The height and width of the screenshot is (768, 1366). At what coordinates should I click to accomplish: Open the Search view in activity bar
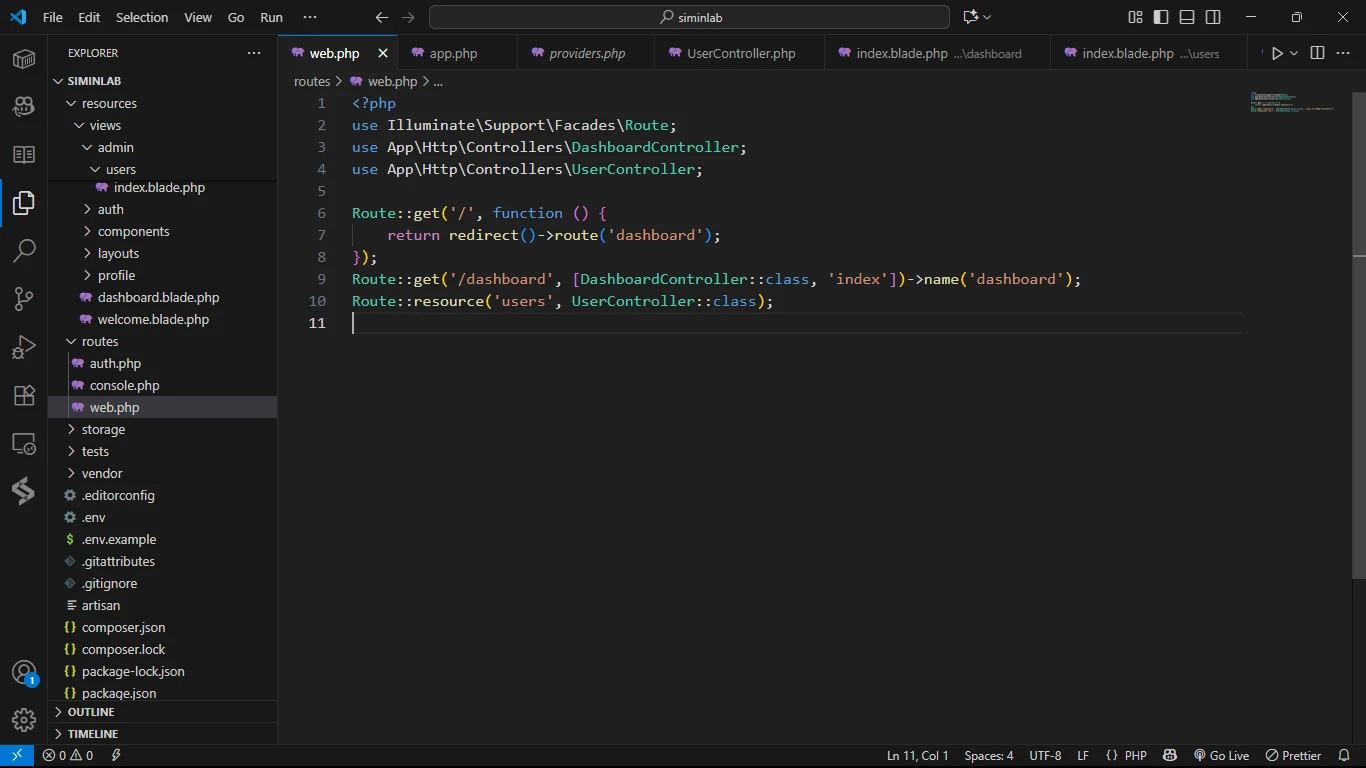point(24,250)
